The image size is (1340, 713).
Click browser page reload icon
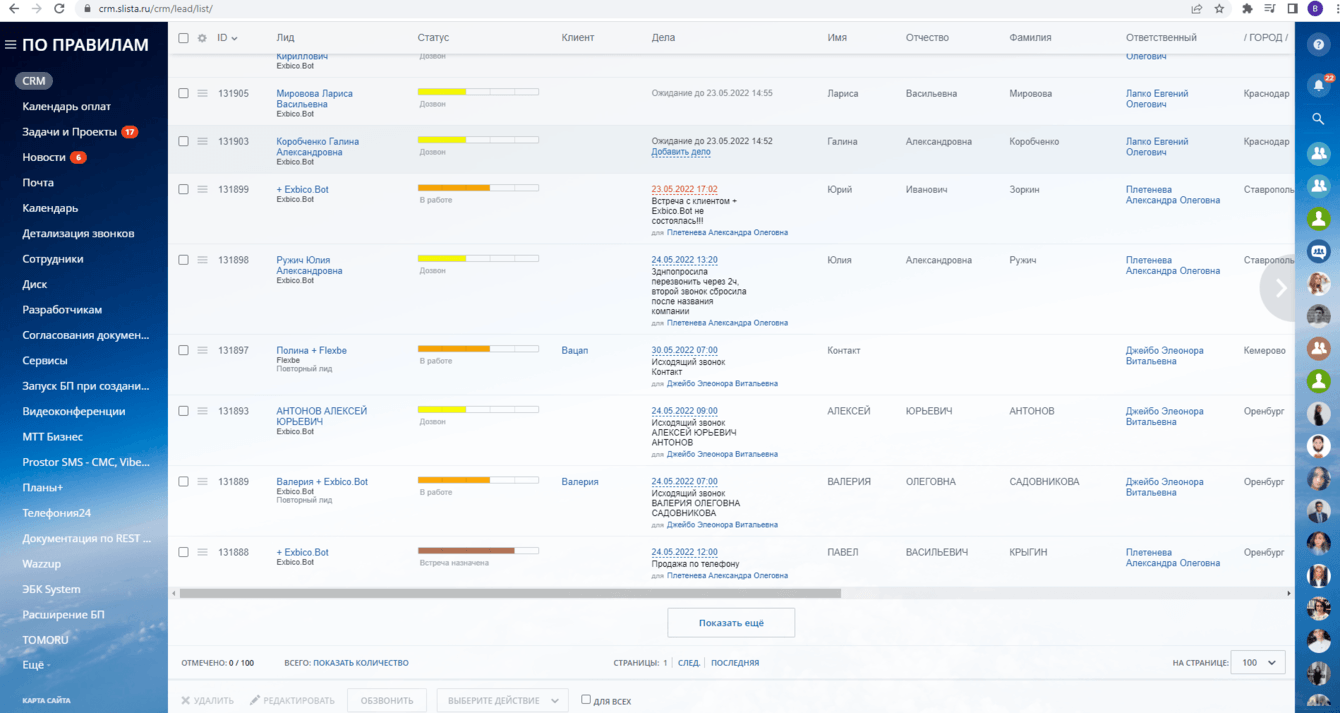click(x=59, y=9)
